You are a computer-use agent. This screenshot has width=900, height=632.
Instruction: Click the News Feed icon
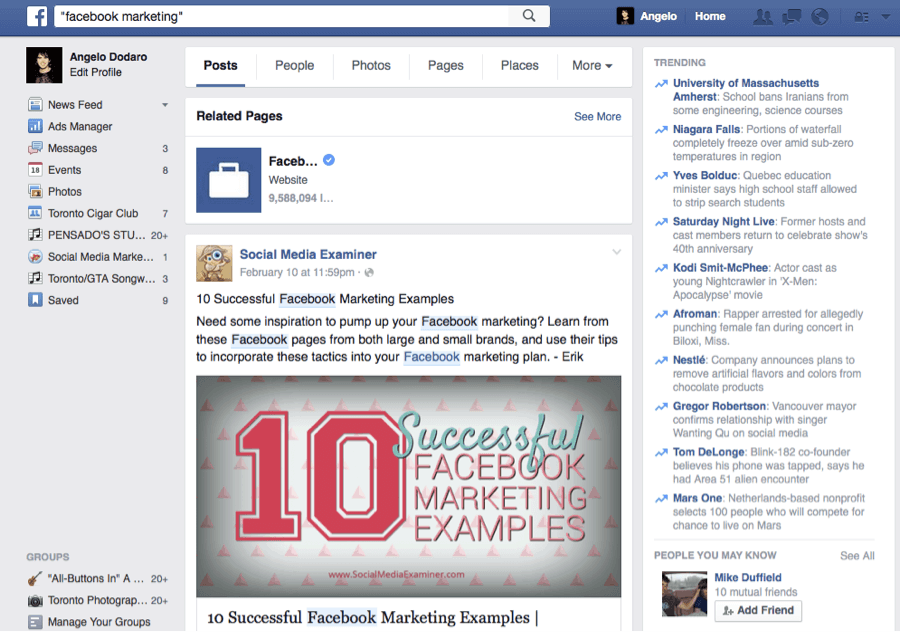(36, 104)
